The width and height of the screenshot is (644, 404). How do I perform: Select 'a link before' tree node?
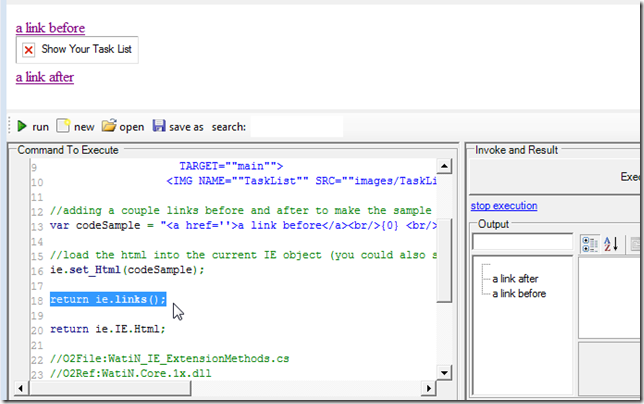(x=520, y=293)
